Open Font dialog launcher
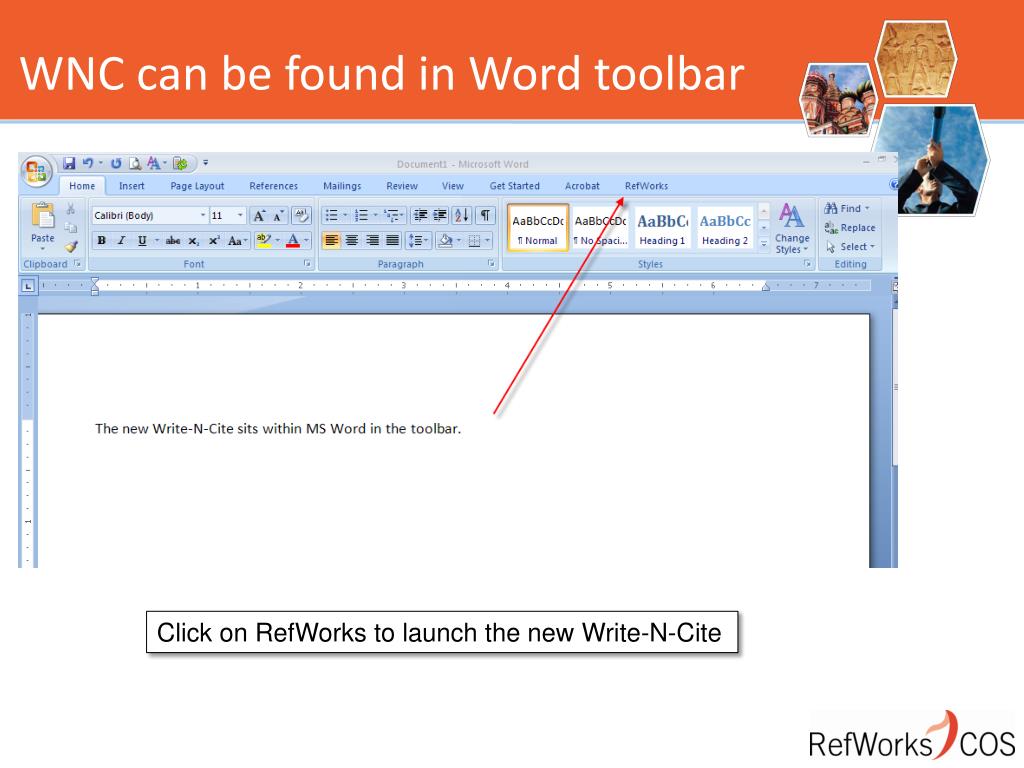This screenshot has height=768, width=1024. coord(307,264)
